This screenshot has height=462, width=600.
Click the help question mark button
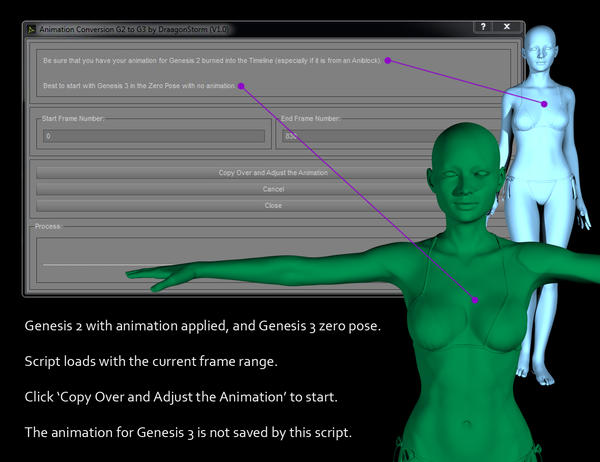(x=483, y=27)
